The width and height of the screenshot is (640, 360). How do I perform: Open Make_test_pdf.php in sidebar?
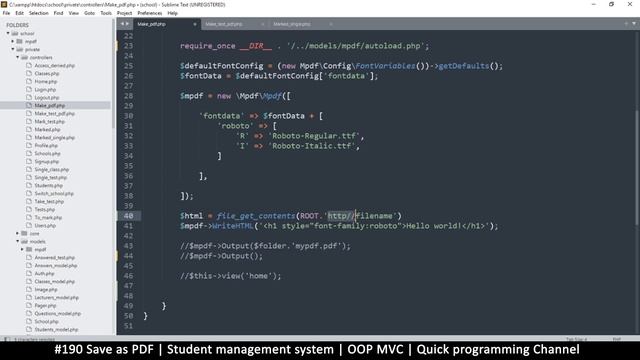coord(54,113)
